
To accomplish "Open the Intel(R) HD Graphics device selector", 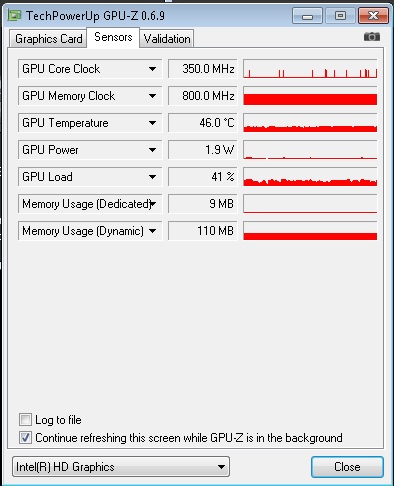I will click(x=121, y=467).
